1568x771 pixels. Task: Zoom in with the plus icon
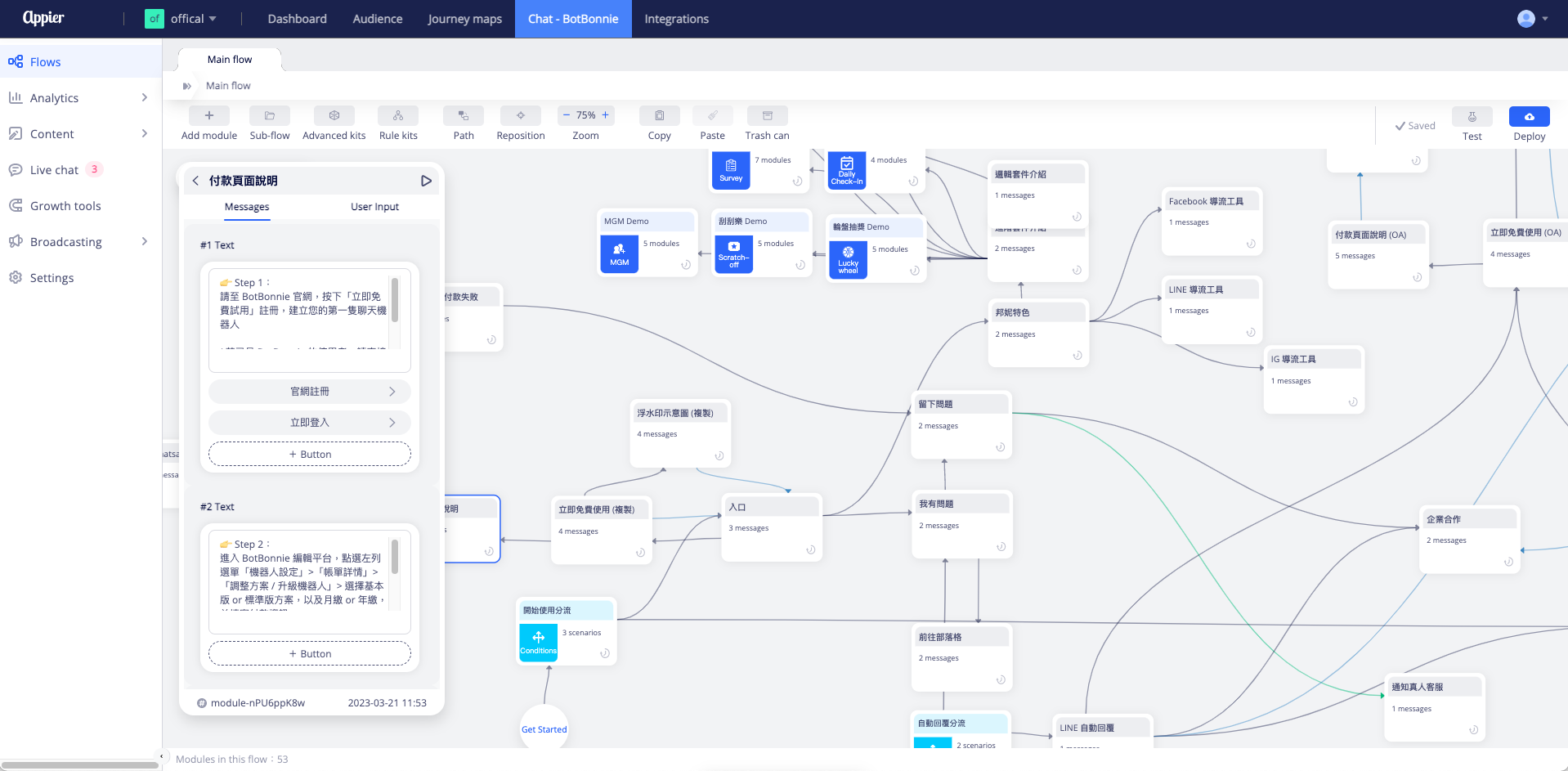606,115
